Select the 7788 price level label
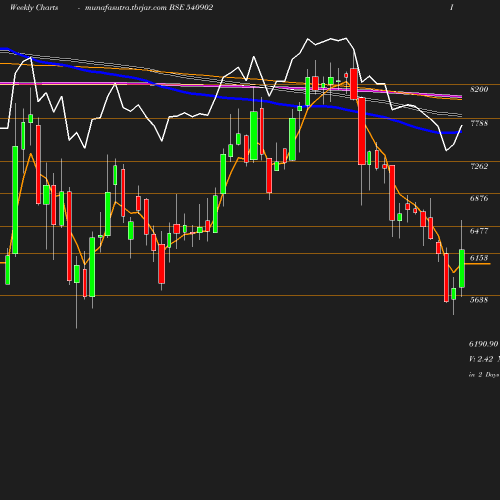Viewport: 500px width, 500px height. point(479,123)
